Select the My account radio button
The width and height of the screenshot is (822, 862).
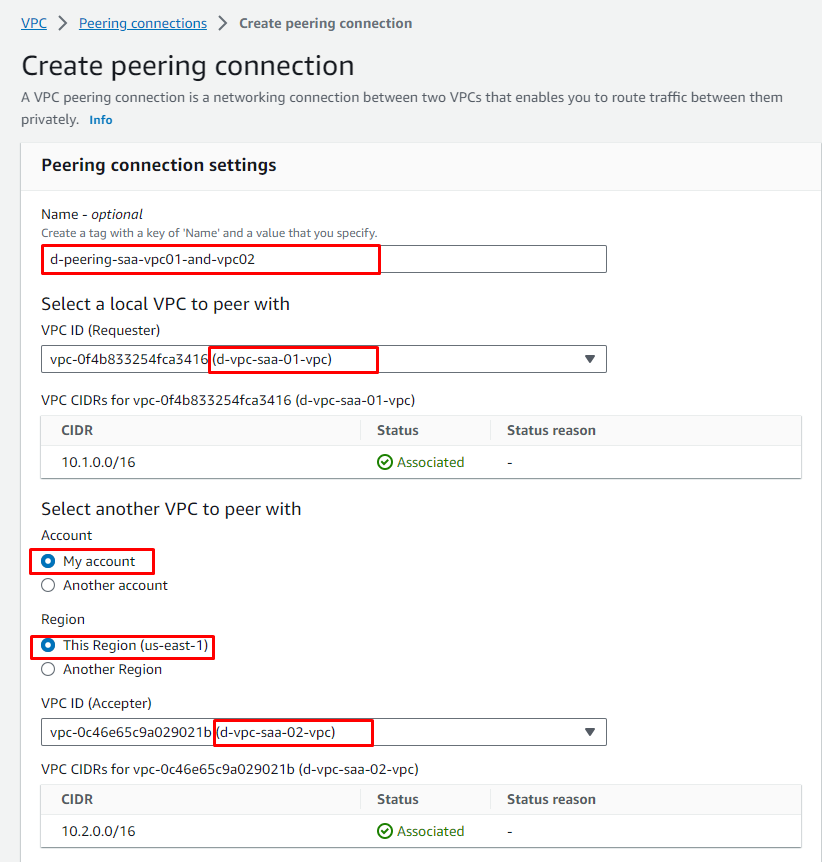[48, 562]
